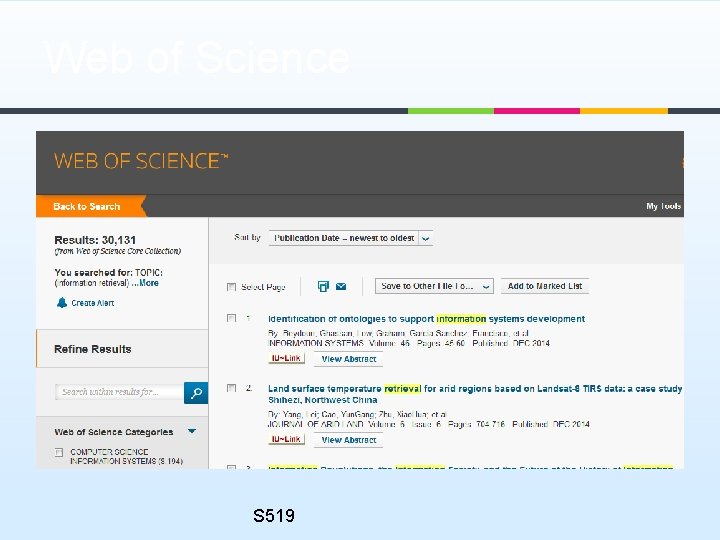
Task: Open the Sort by Publication Date dropdown
Action: 351,238
